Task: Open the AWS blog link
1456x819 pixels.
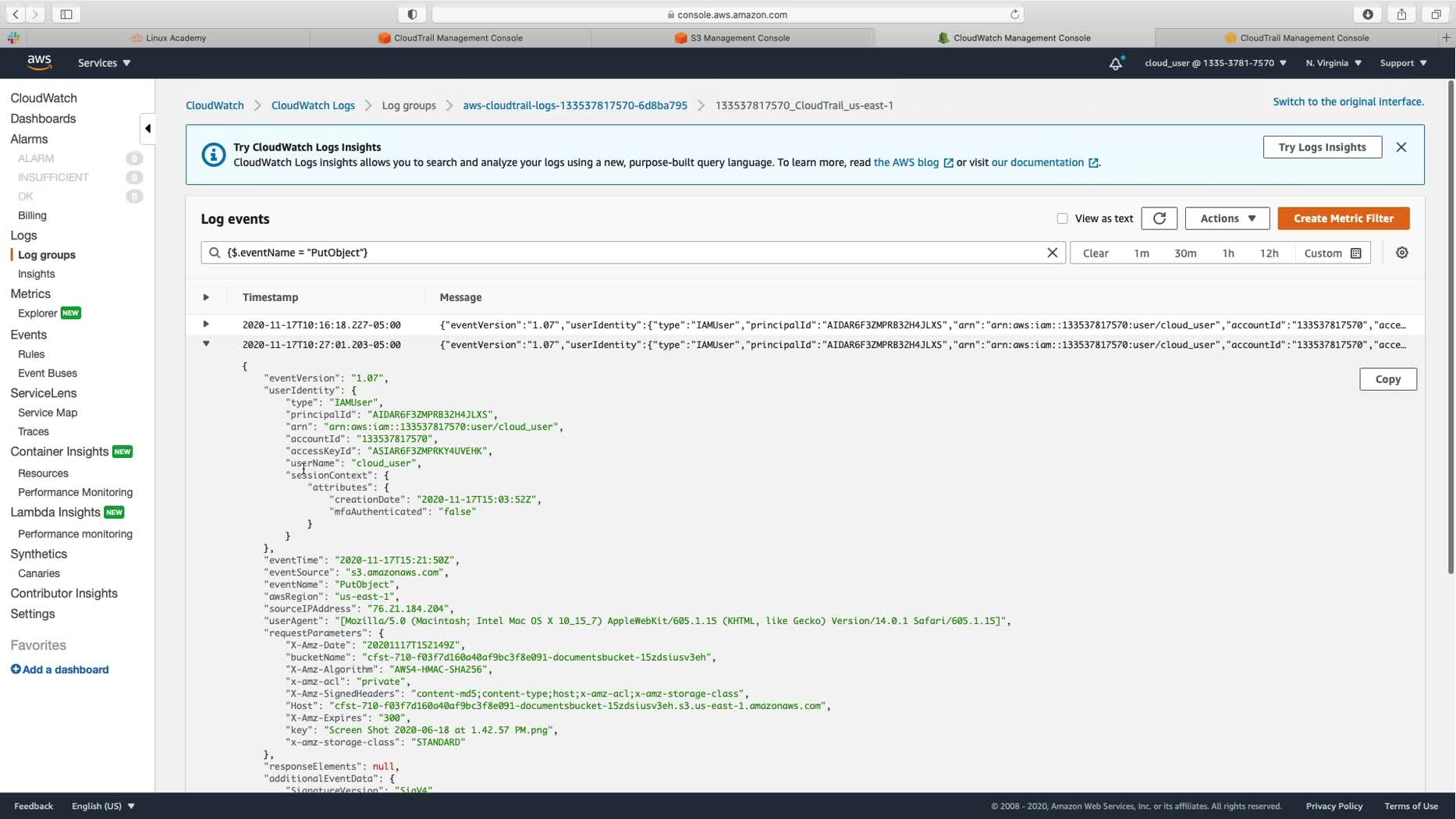Action: [x=913, y=162]
